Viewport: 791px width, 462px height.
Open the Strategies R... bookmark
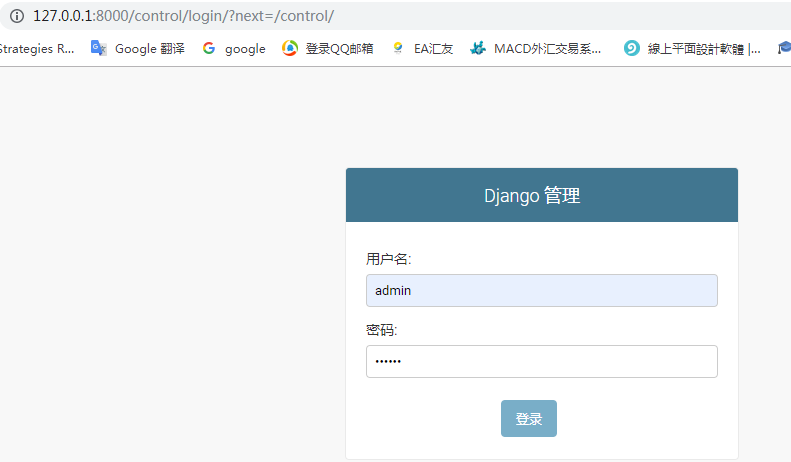37,49
